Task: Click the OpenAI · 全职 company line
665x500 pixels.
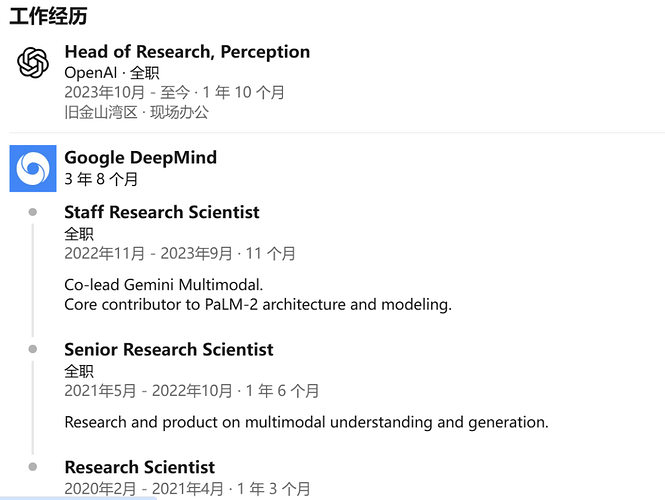Action: click(112, 73)
